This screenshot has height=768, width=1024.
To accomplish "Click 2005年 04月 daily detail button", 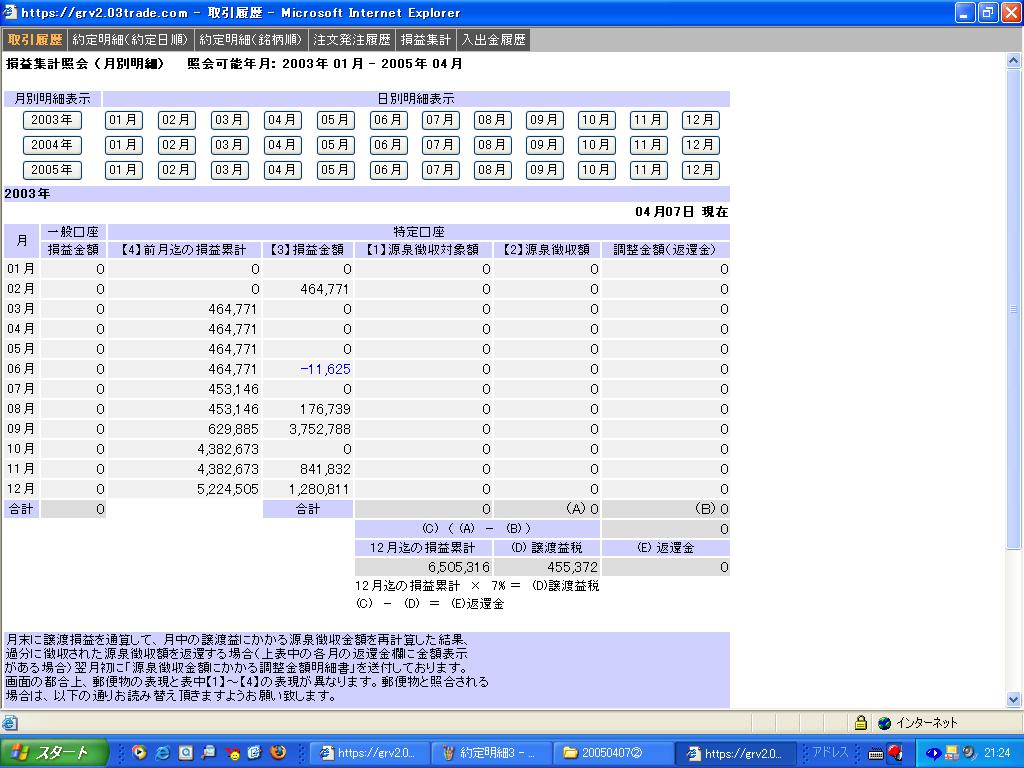I will (282, 170).
